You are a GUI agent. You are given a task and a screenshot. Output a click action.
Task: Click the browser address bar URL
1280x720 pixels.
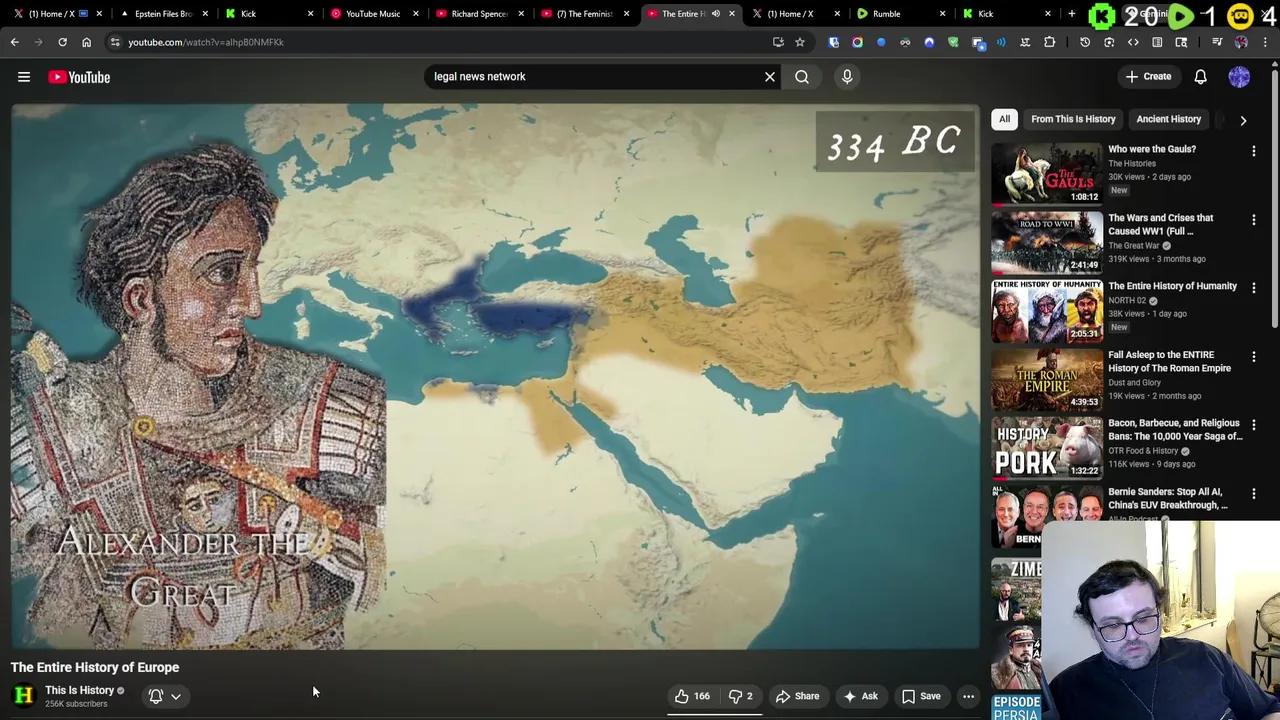click(x=205, y=42)
